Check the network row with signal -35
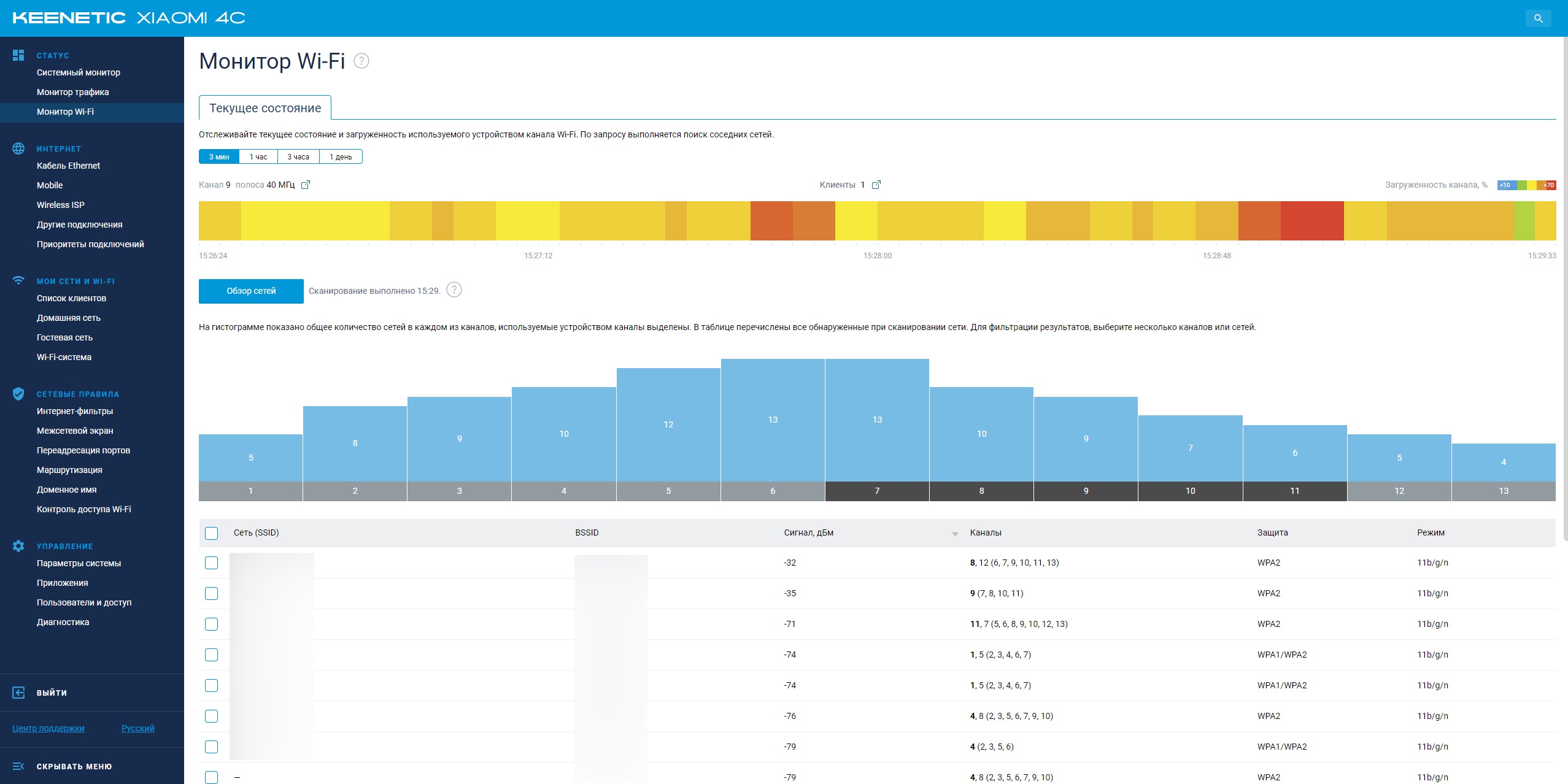 coord(211,594)
